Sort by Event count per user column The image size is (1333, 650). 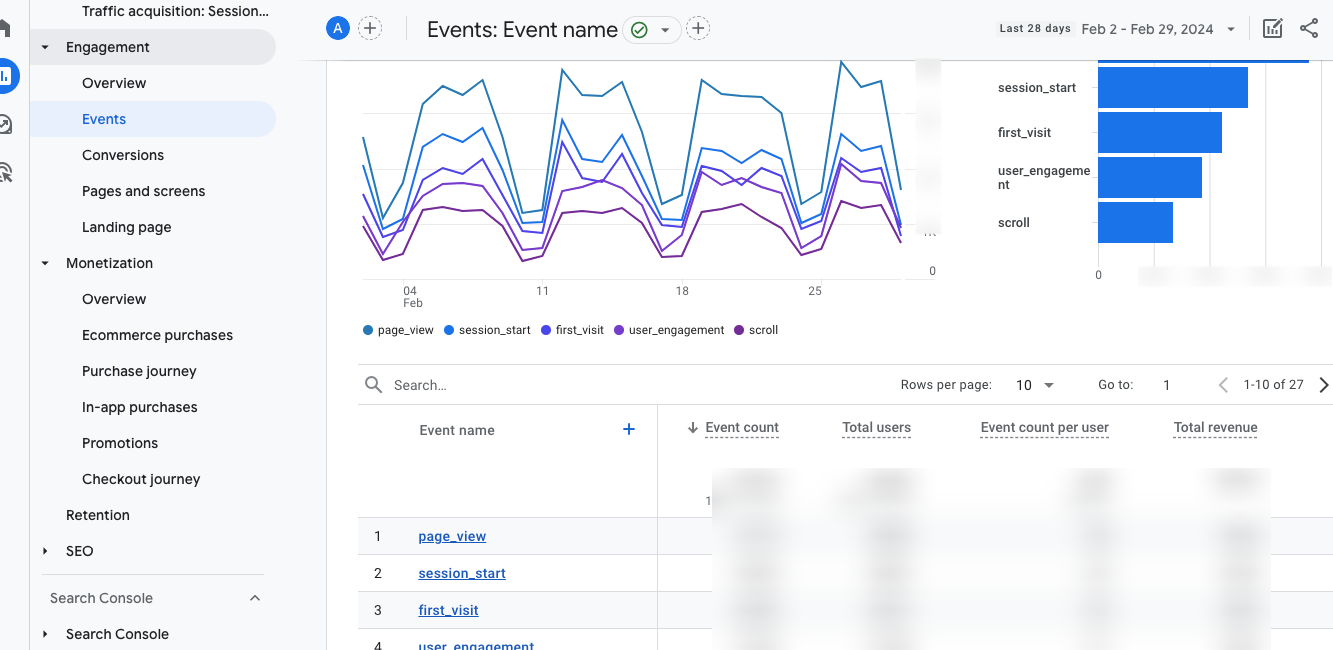pyautogui.click(x=1044, y=427)
